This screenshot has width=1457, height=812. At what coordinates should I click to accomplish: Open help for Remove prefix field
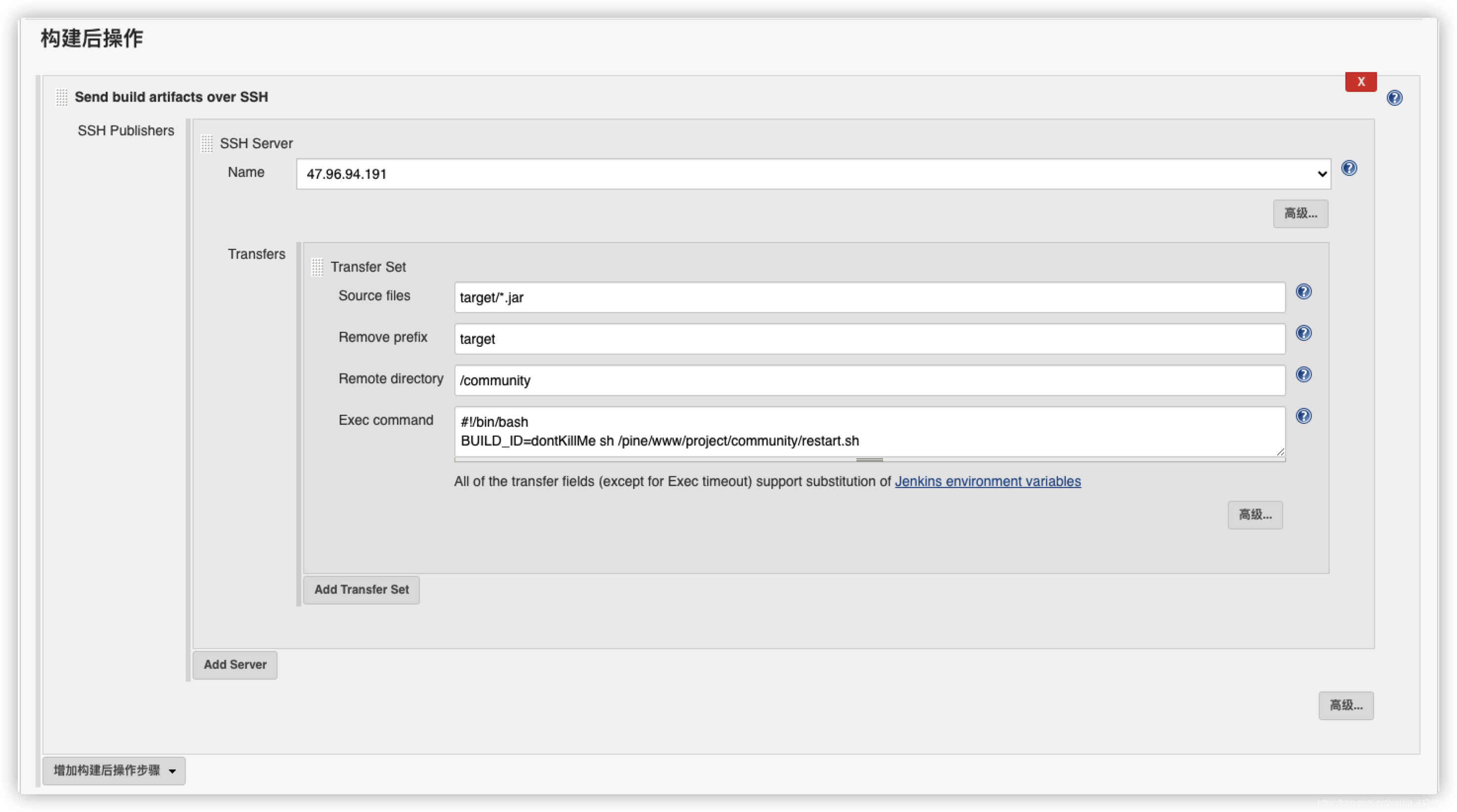click(x=1303, y=333)
